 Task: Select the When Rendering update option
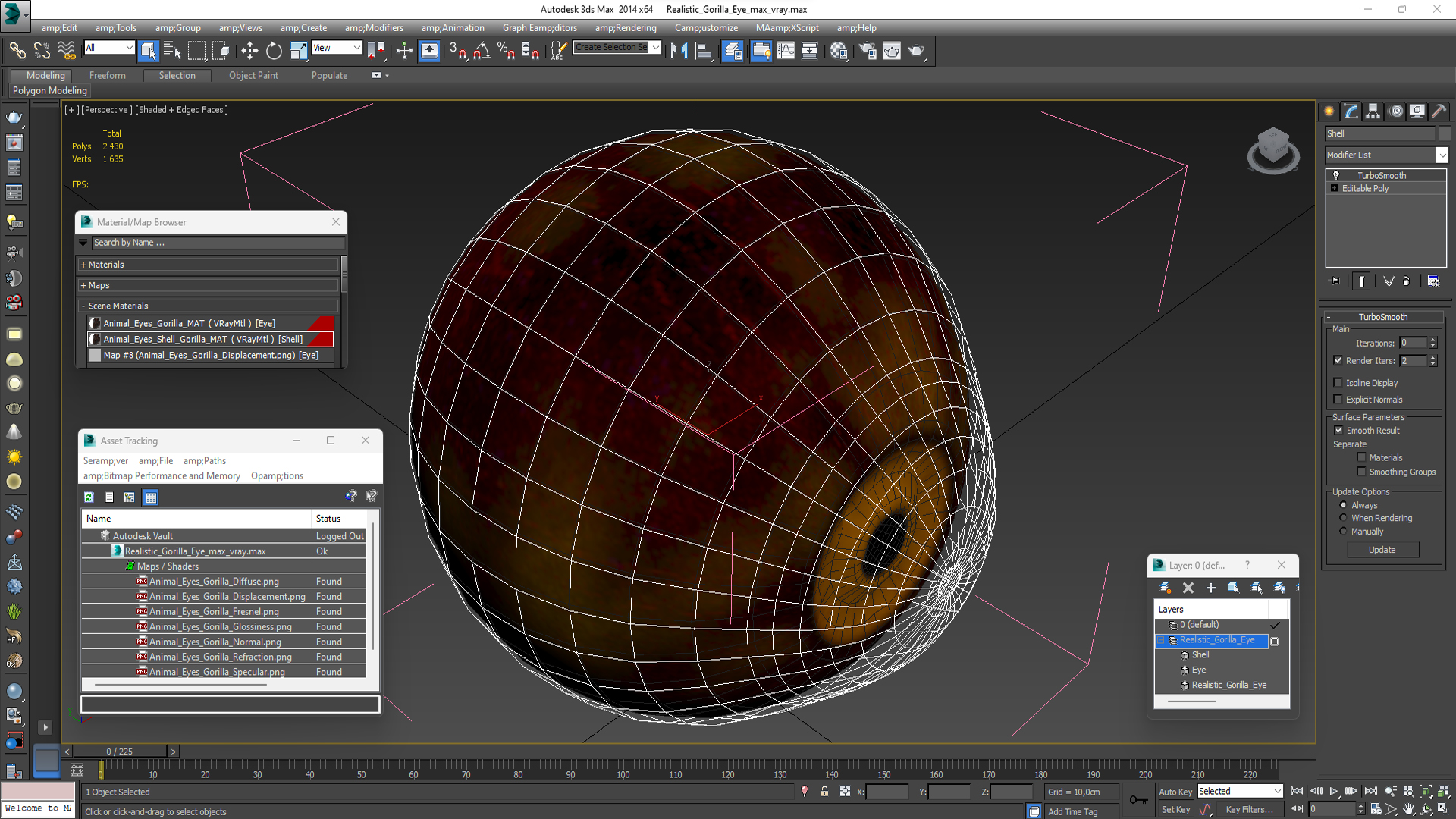[1343, 518]
